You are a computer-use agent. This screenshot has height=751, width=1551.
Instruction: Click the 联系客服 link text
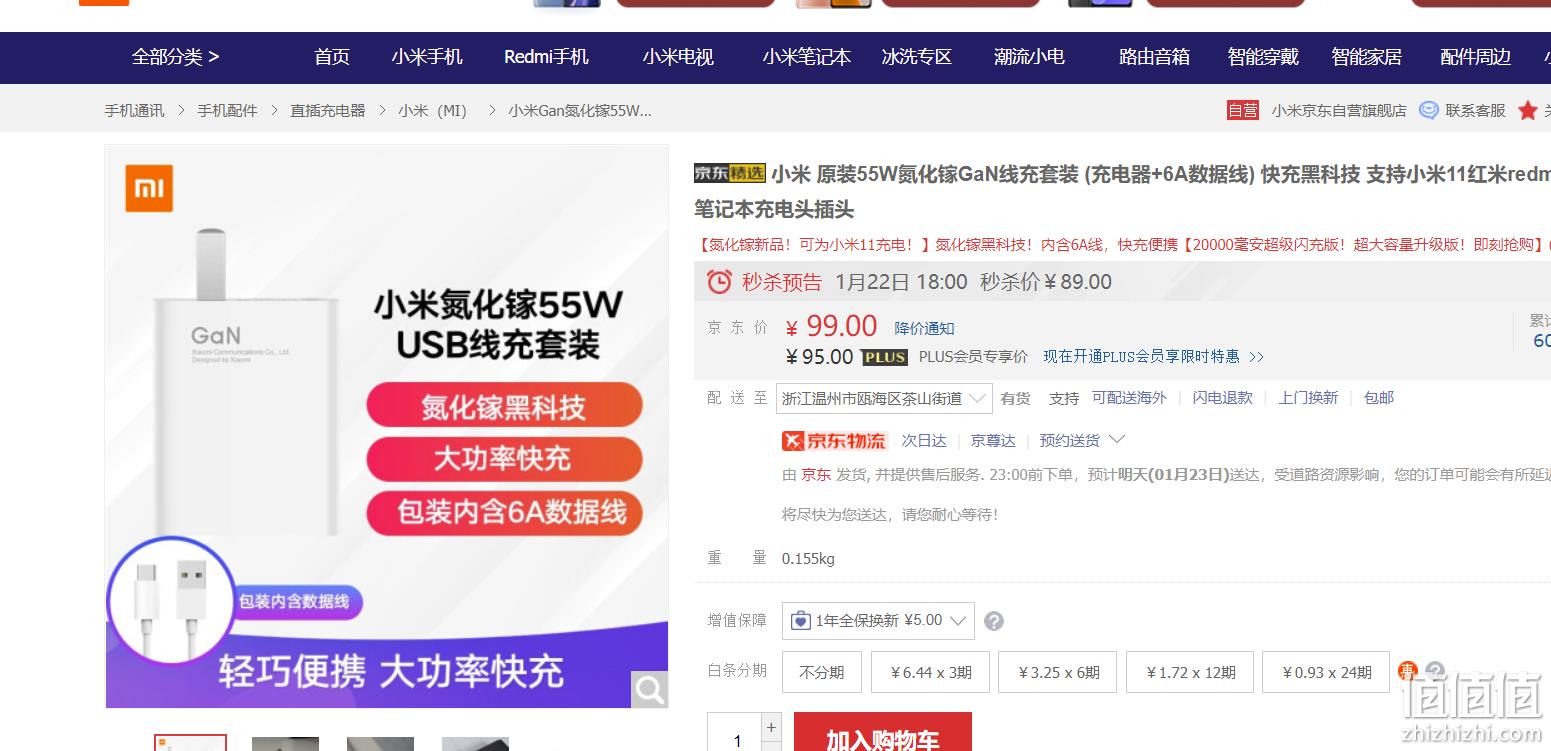point(1475,111)
